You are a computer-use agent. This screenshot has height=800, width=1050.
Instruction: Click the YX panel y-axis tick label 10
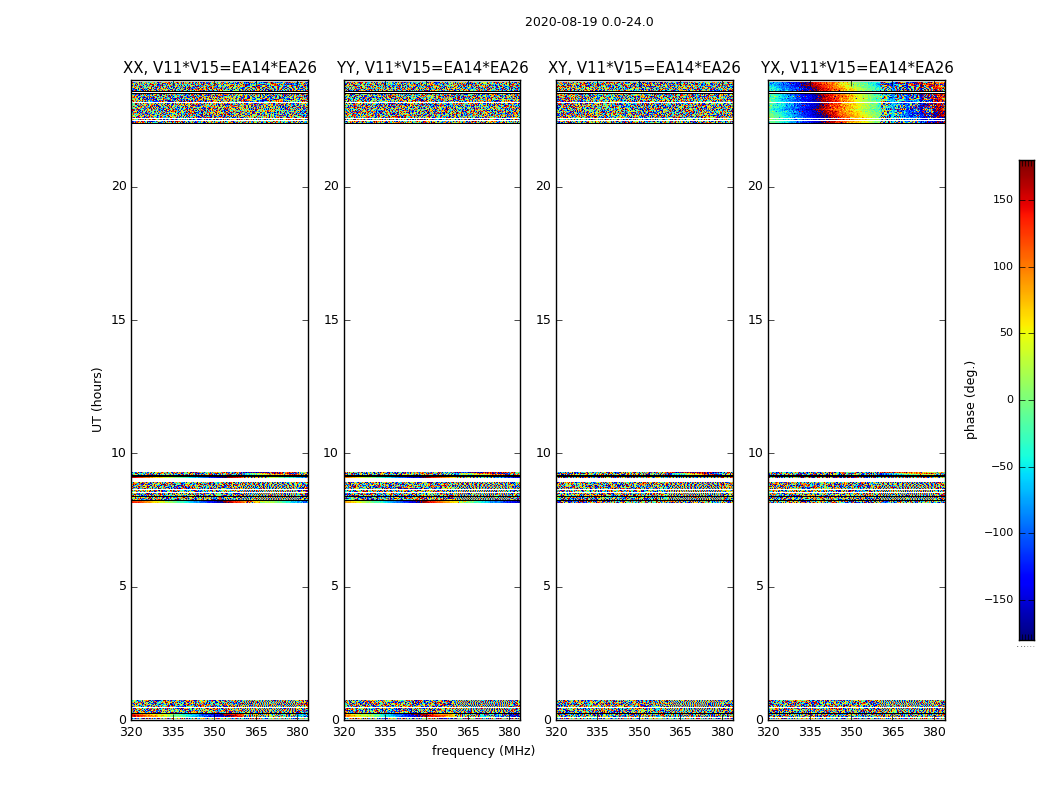pyautogui.click(x=755, y=453)
